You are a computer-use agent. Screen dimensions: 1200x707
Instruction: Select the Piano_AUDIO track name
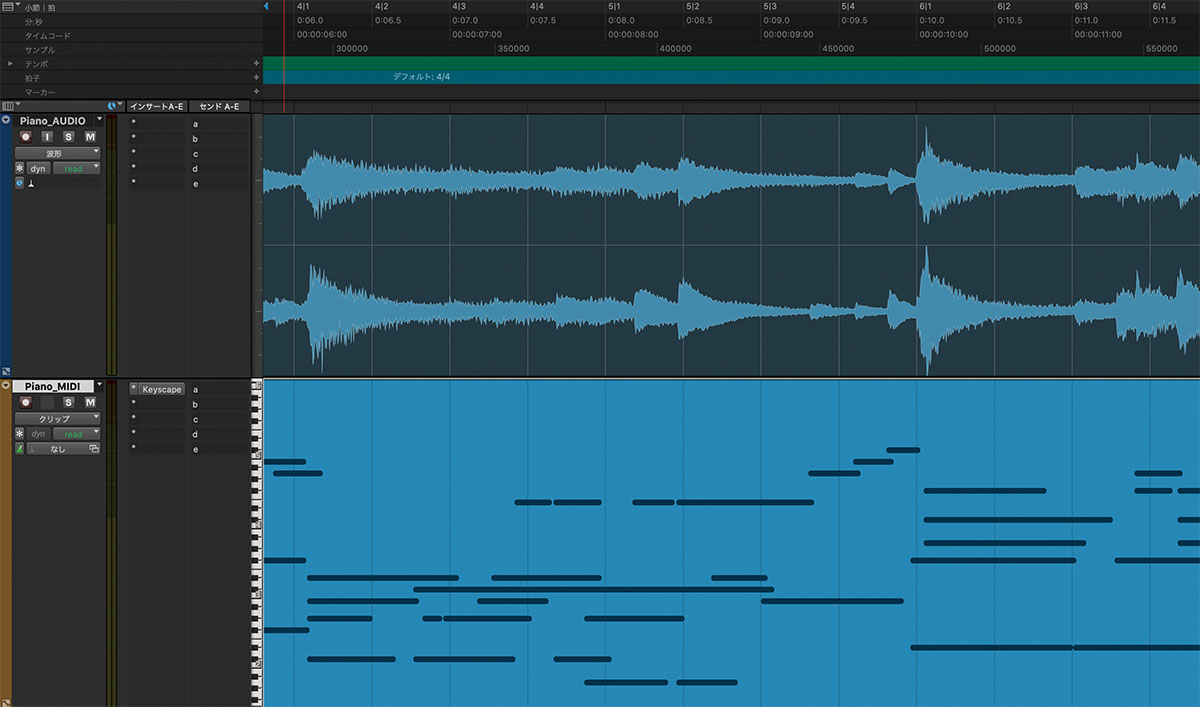53,121
